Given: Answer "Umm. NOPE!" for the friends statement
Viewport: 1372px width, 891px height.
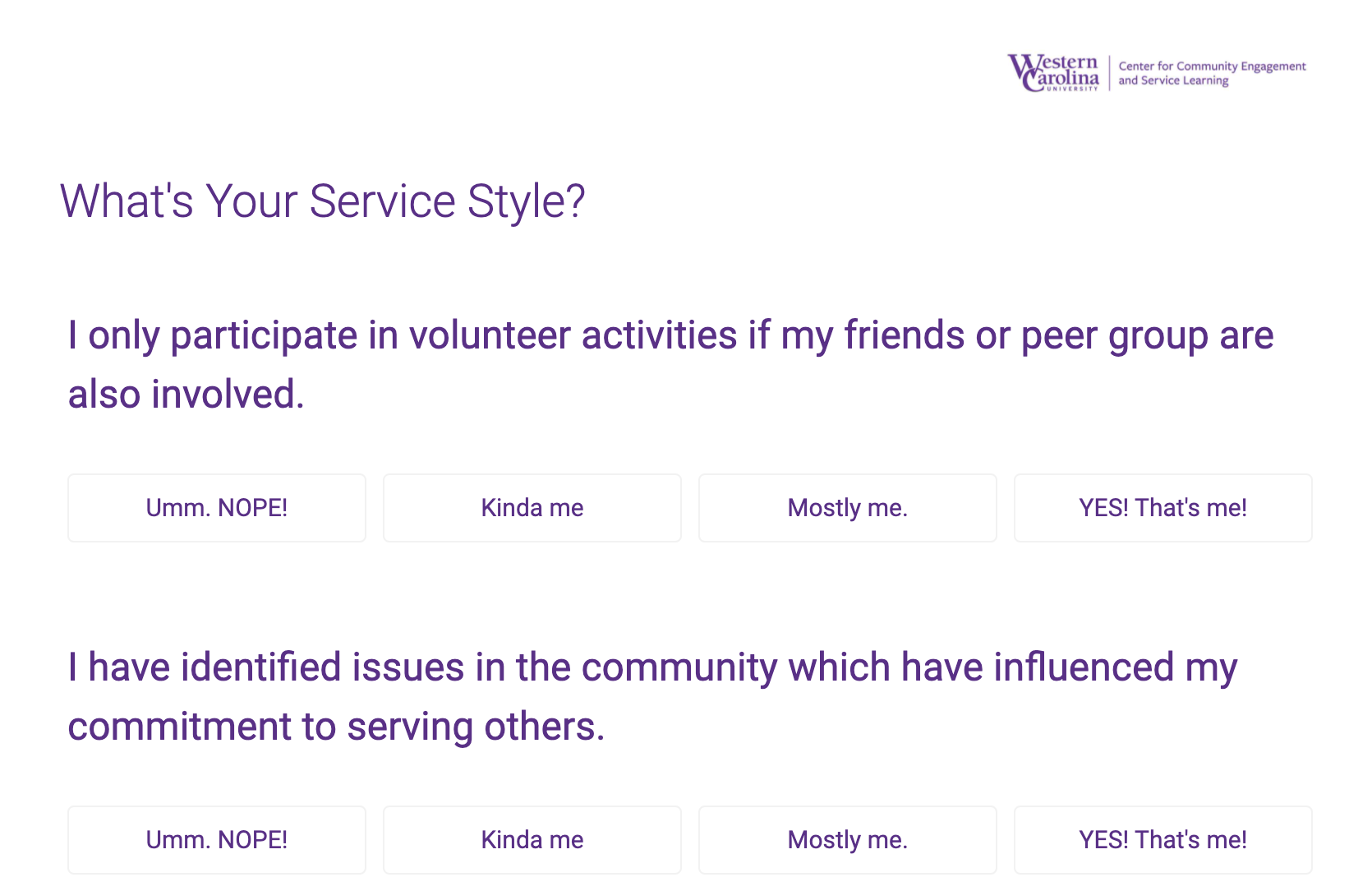Looking at the screenshot, I should pos(217,508).
